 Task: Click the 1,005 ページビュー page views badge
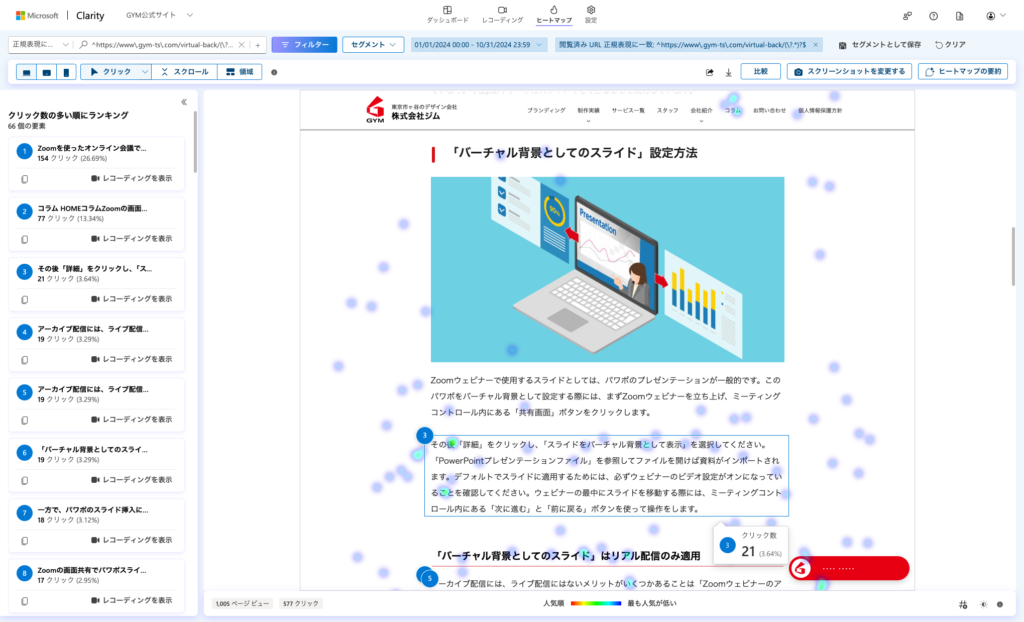pos(242,604)
